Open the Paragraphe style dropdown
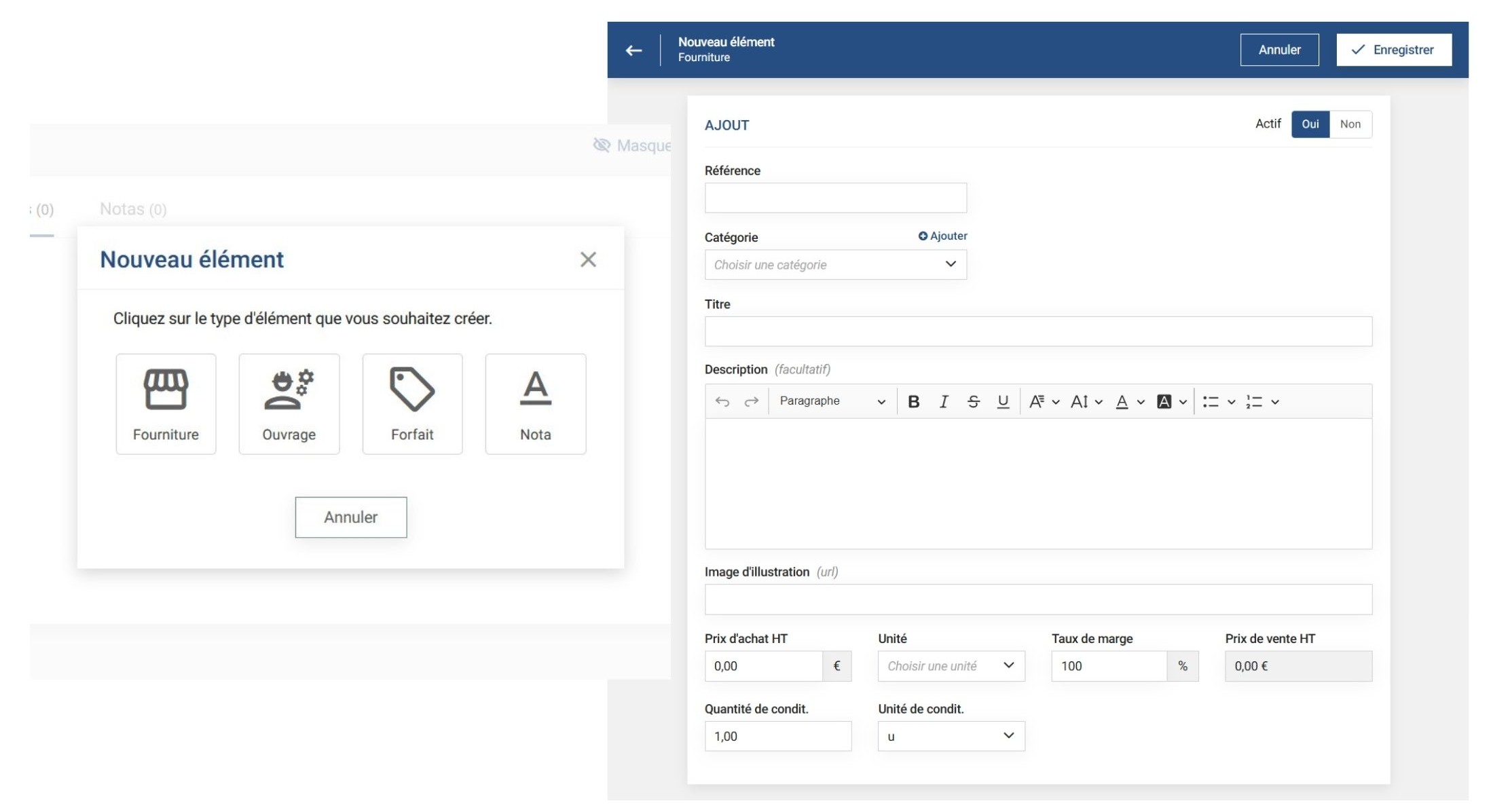Image resolution: width=1491 pixels, height=812 pixels. 832,401
